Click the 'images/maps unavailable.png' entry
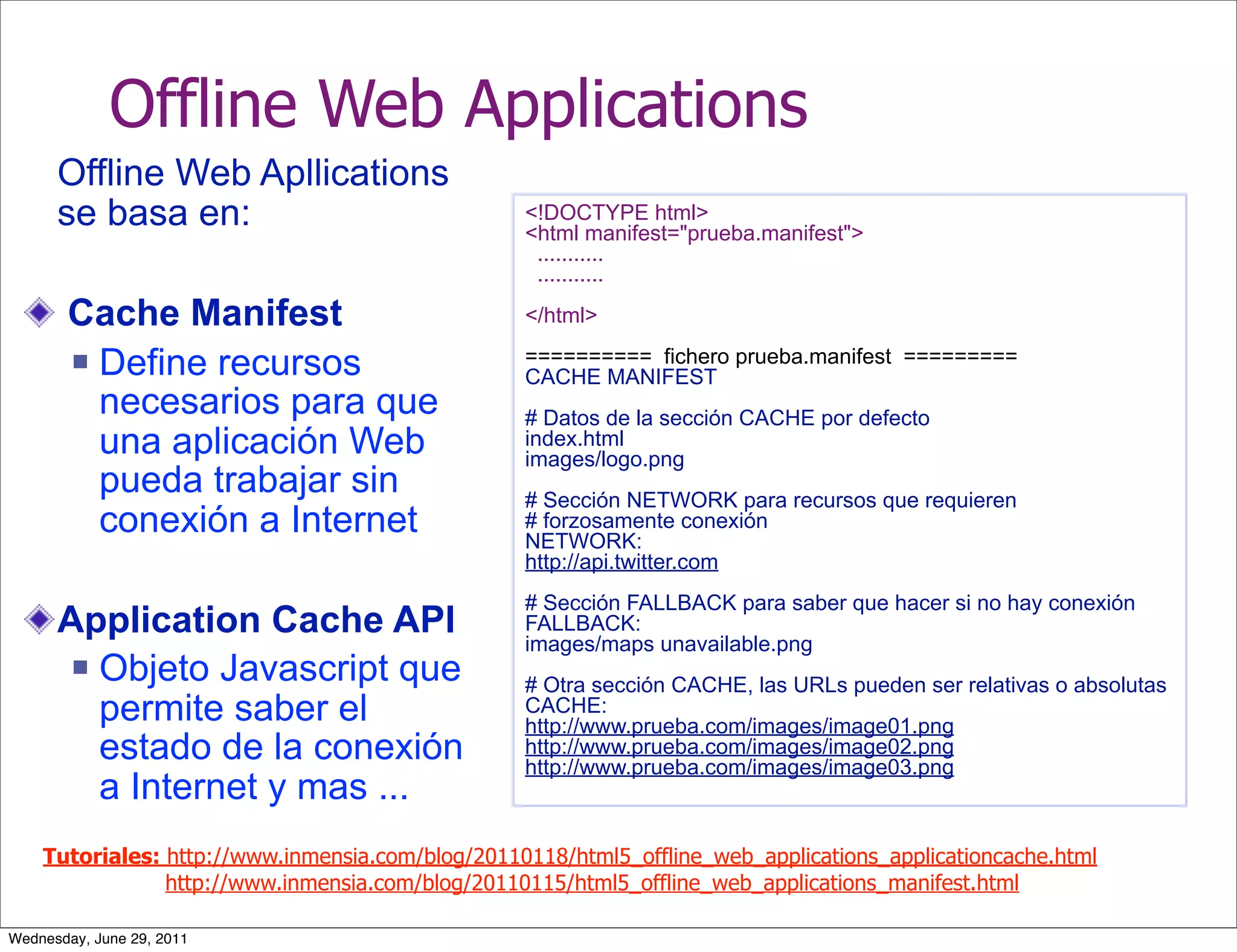The image size is (1237, 952). [x=669, y=645]
